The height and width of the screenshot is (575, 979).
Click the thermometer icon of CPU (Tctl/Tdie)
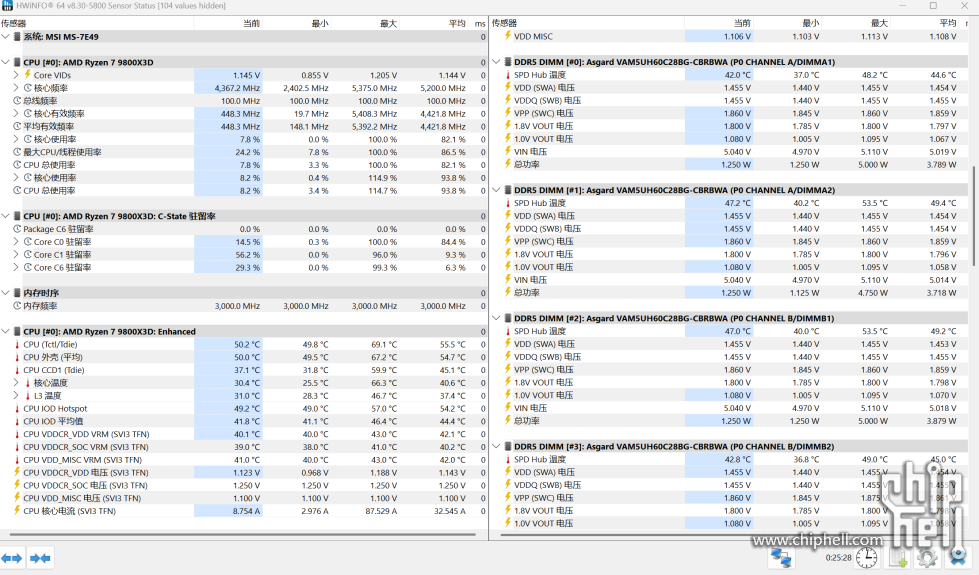17,345
